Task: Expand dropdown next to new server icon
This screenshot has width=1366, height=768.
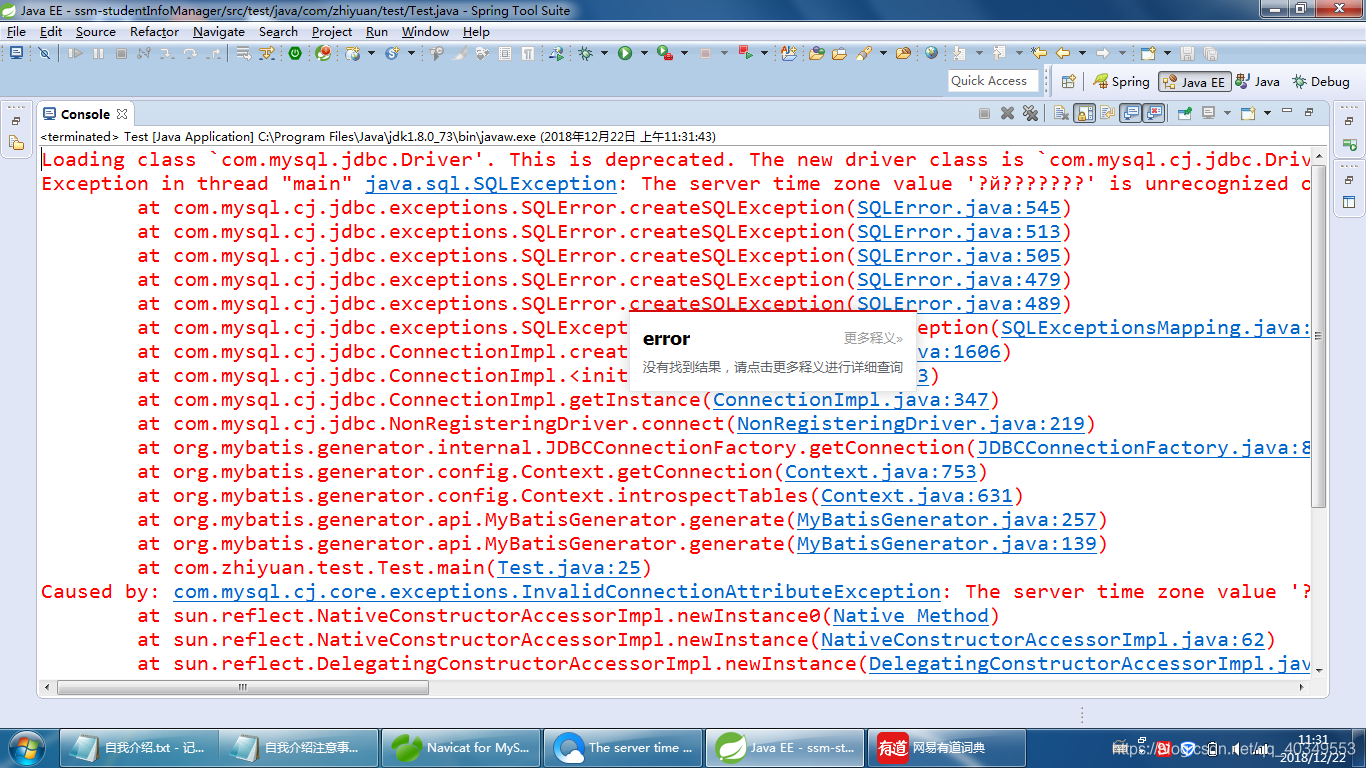Action: pos(371,53)
